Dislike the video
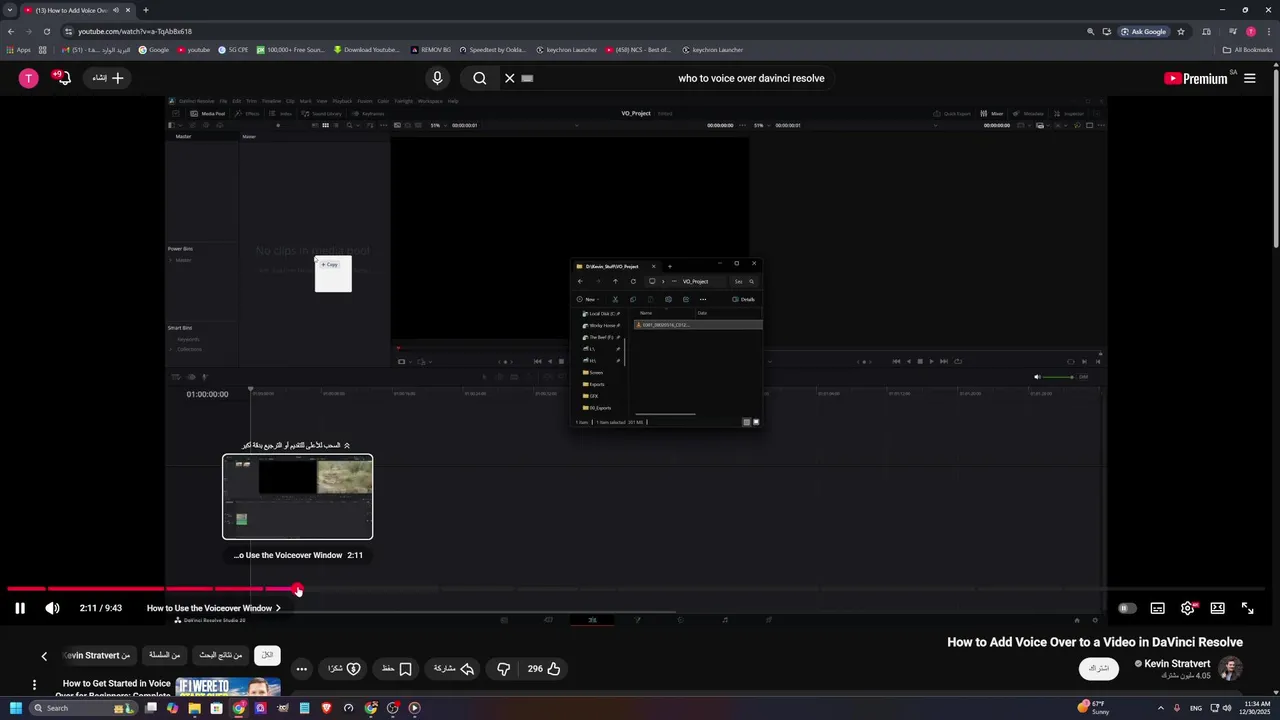Viewport: 1280px width, 720px height. tap(504, 668)
